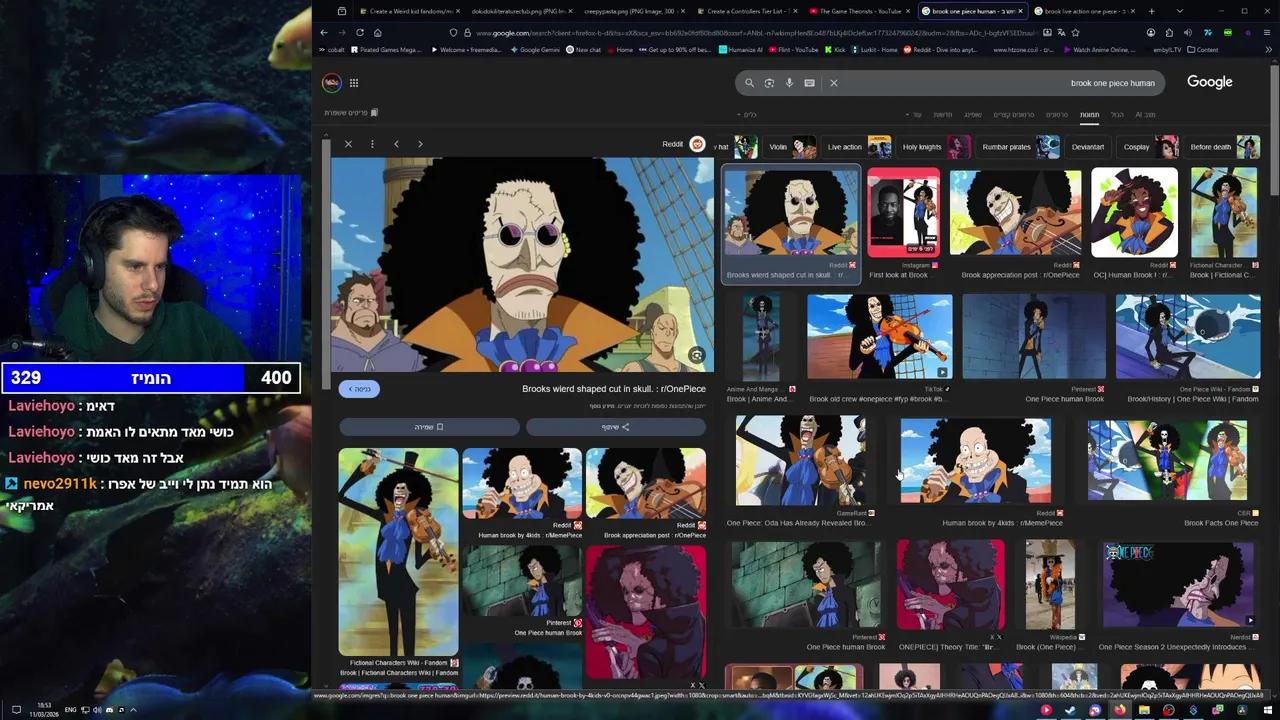Click the share button in preview panel

(615, 427)
